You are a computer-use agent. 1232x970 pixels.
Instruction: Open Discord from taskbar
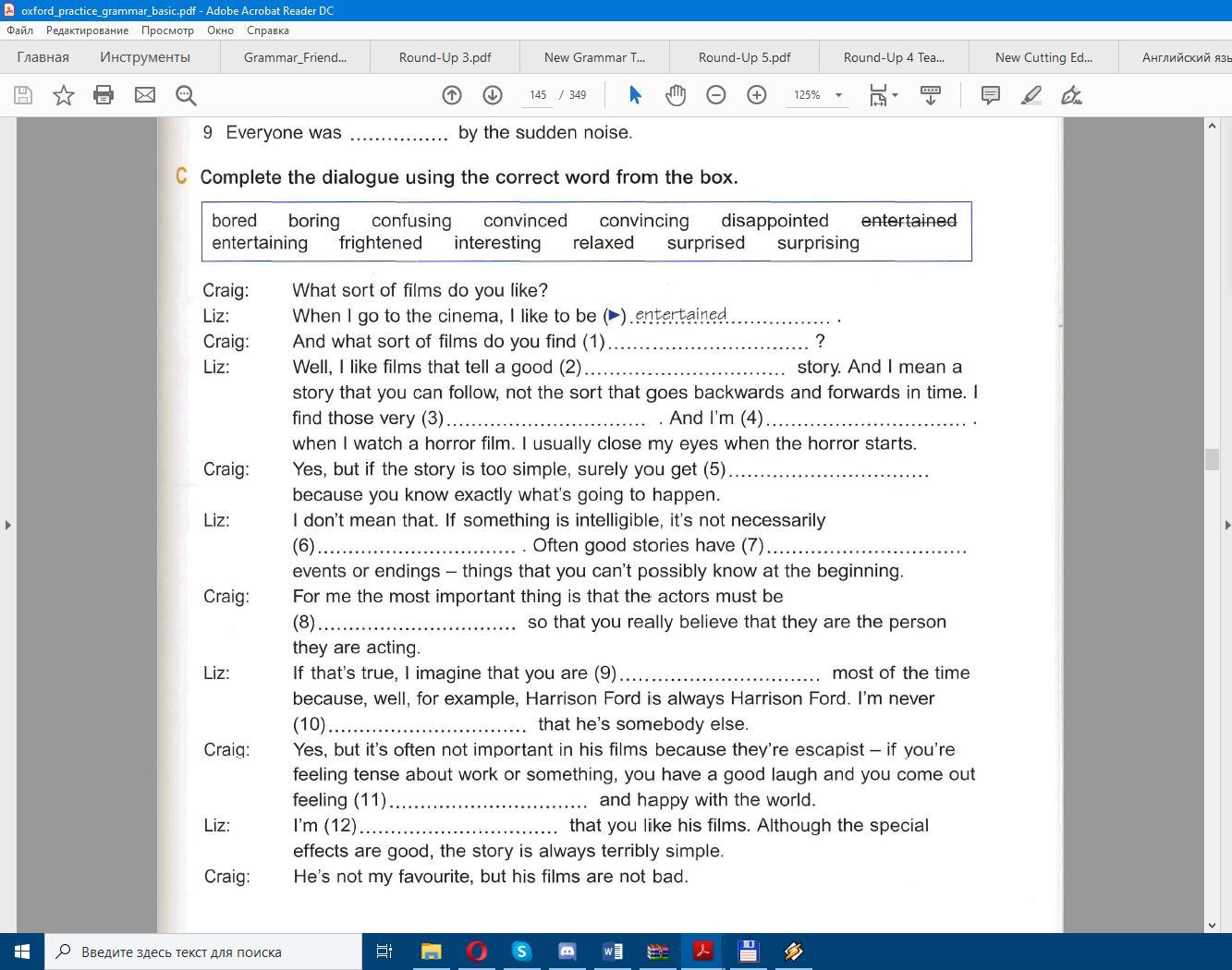coord(567,952)
